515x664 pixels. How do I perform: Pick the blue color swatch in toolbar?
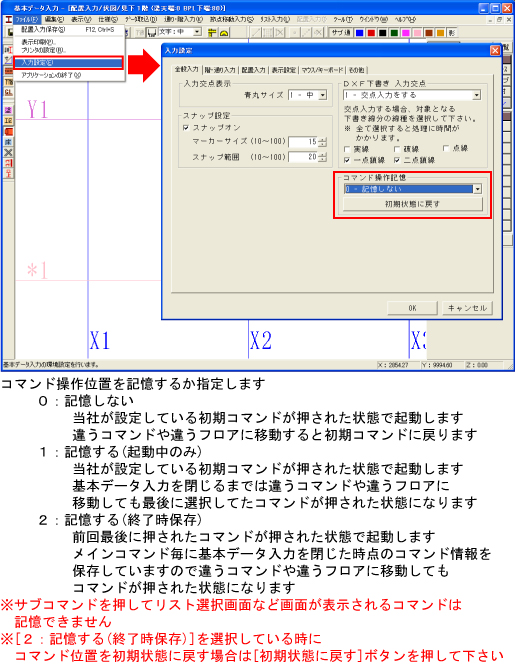(359, 33)
